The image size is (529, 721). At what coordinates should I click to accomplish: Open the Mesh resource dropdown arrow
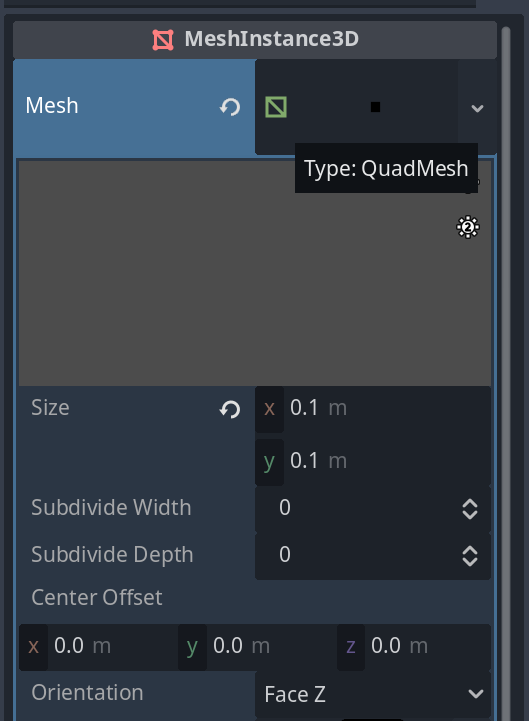pos(477,108)
